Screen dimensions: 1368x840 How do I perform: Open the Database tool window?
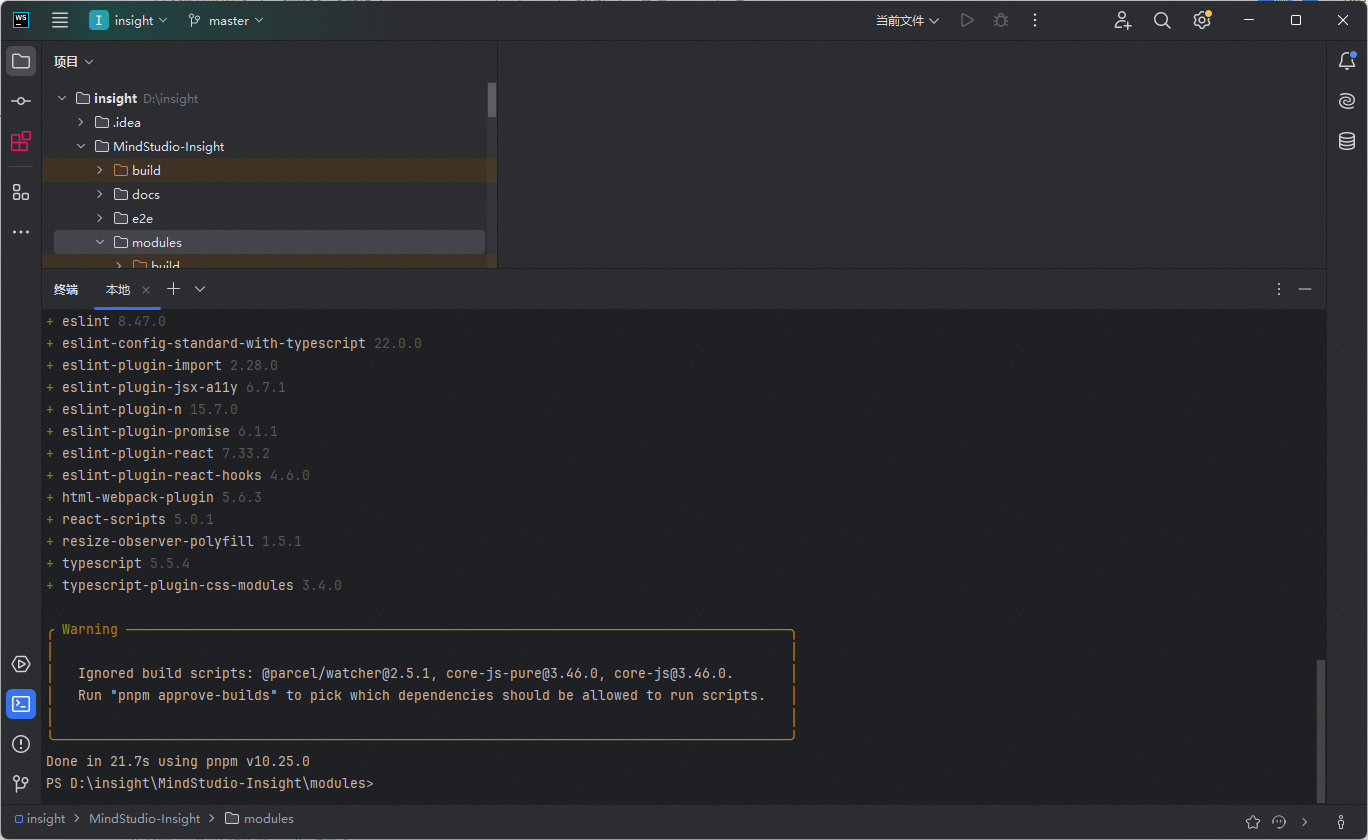1347,141
